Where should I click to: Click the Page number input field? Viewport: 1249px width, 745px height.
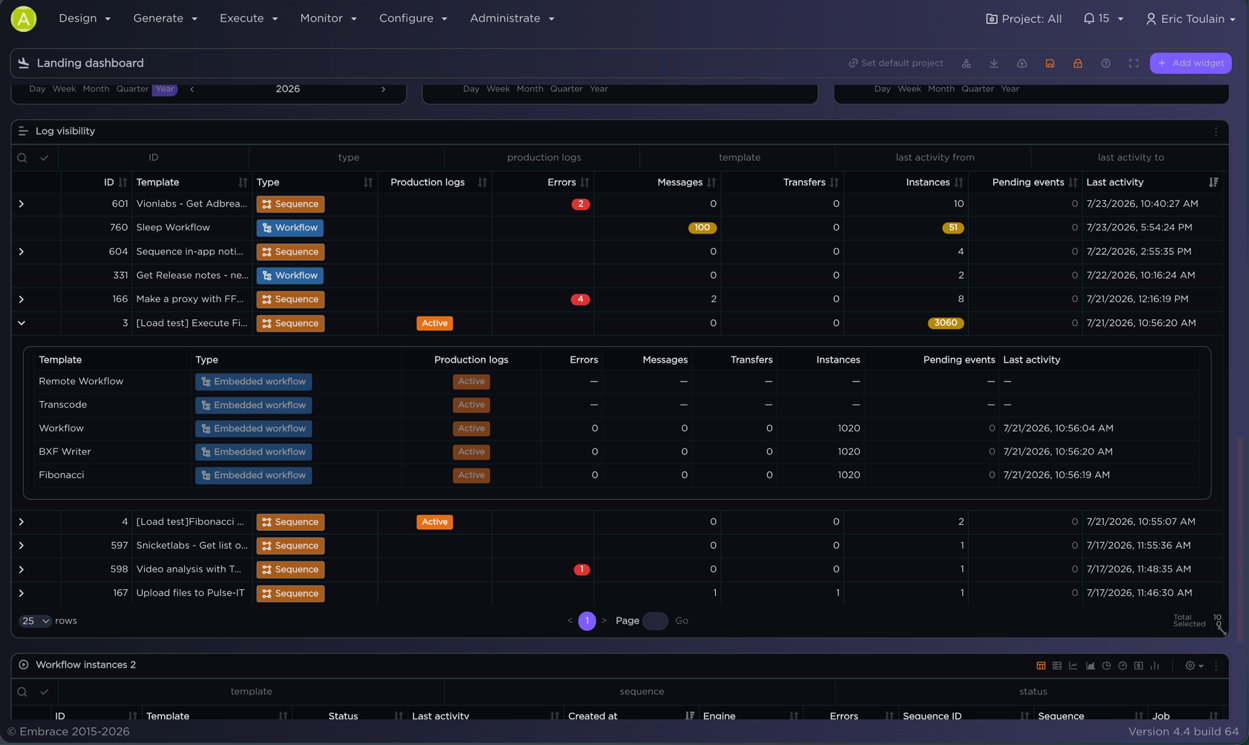[x=655, y=621]
